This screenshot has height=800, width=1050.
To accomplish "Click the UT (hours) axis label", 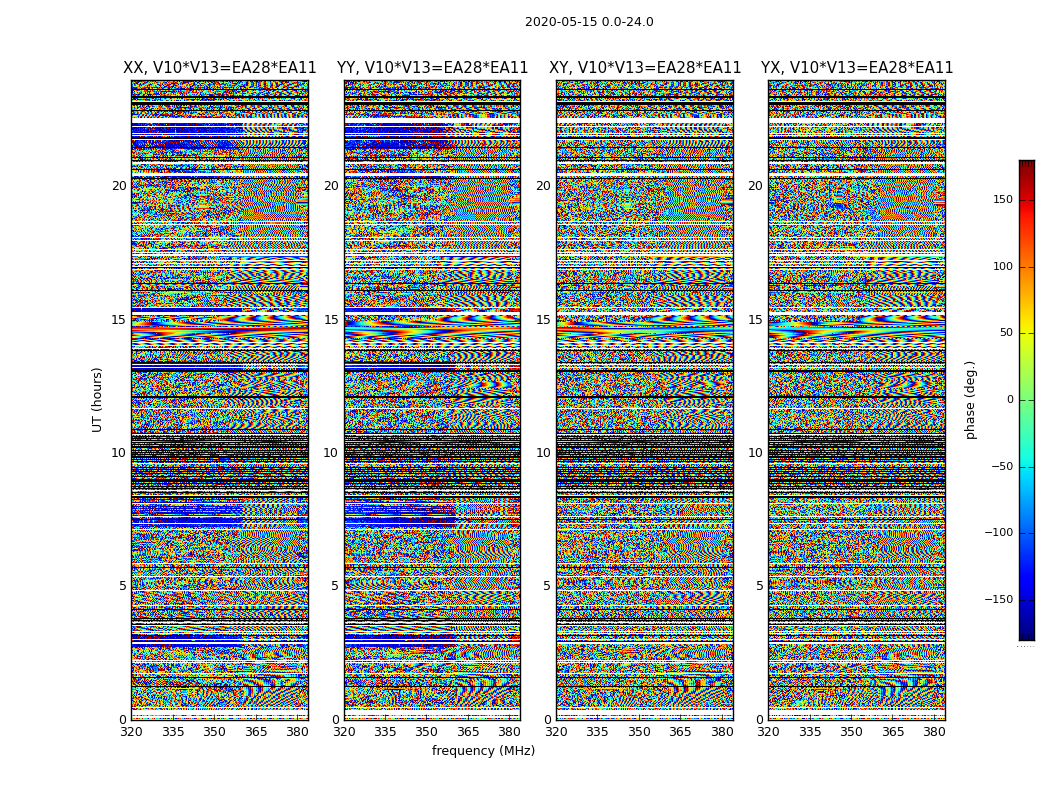I will (x=97, y=400).
